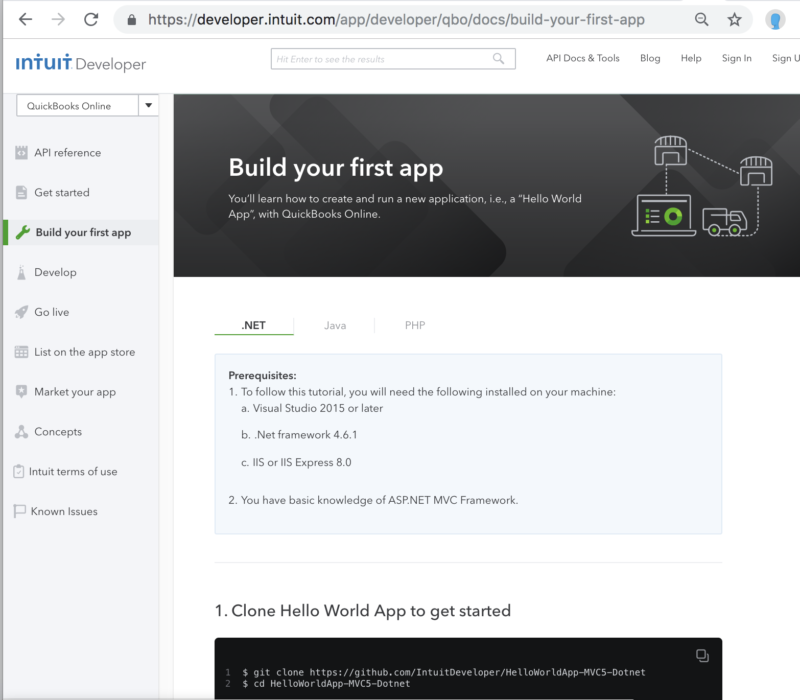Open the QuickBooks Online product selector

click(x=87, y=106)
